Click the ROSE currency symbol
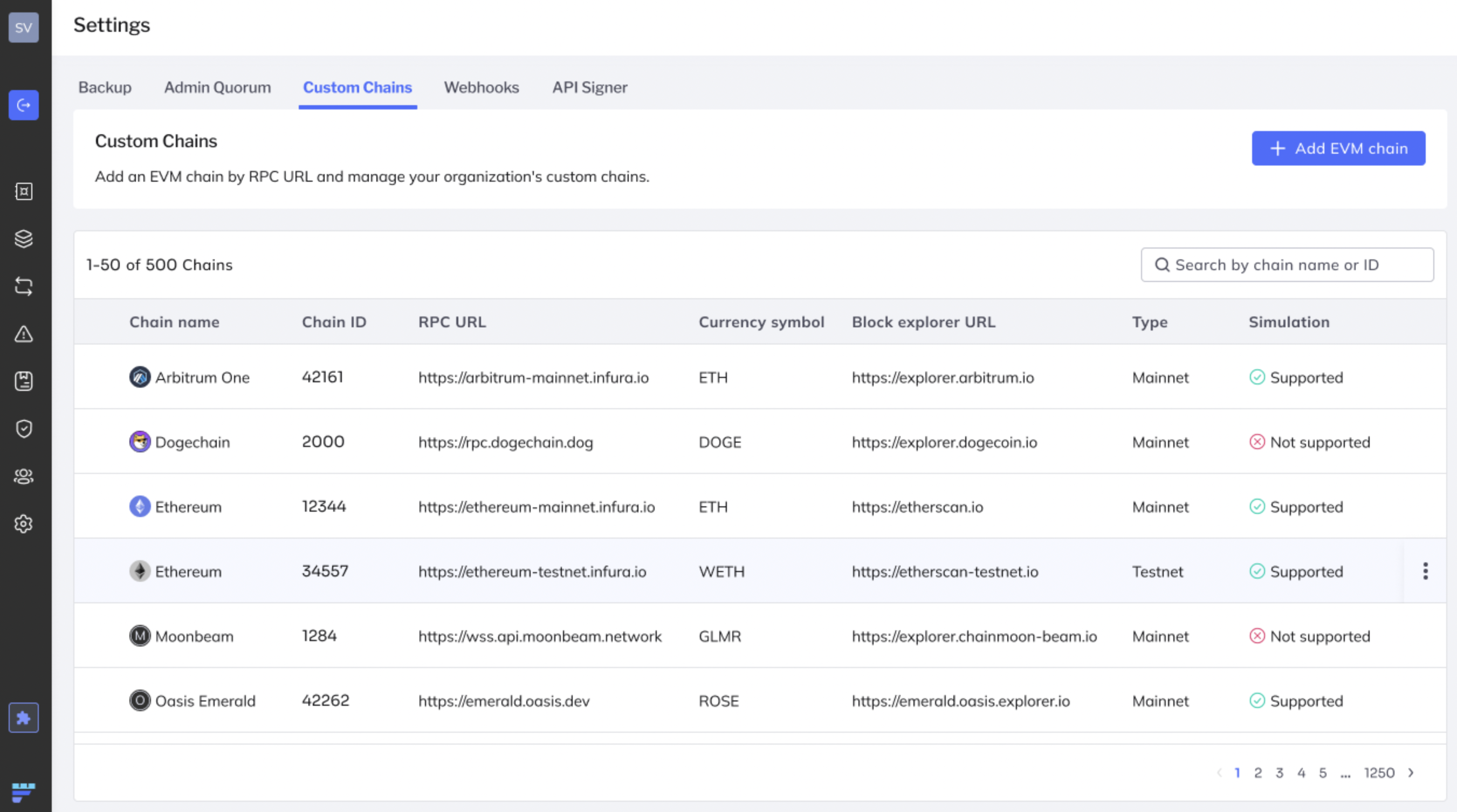 pyautogui.click(x=718, y=700)
